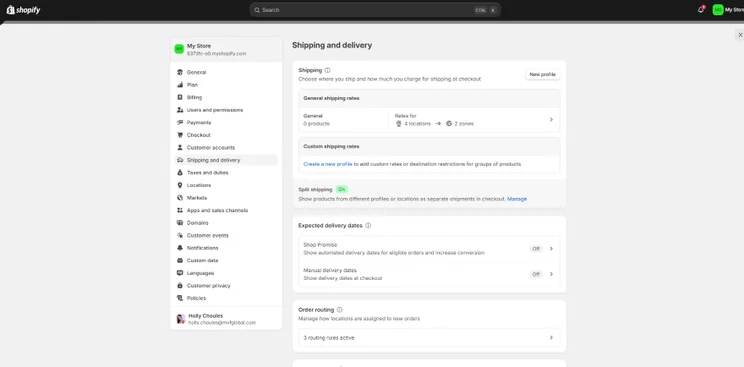Click the Custom data icon in sidebar
The image size is (744, 367).
(x=180, y=261)
